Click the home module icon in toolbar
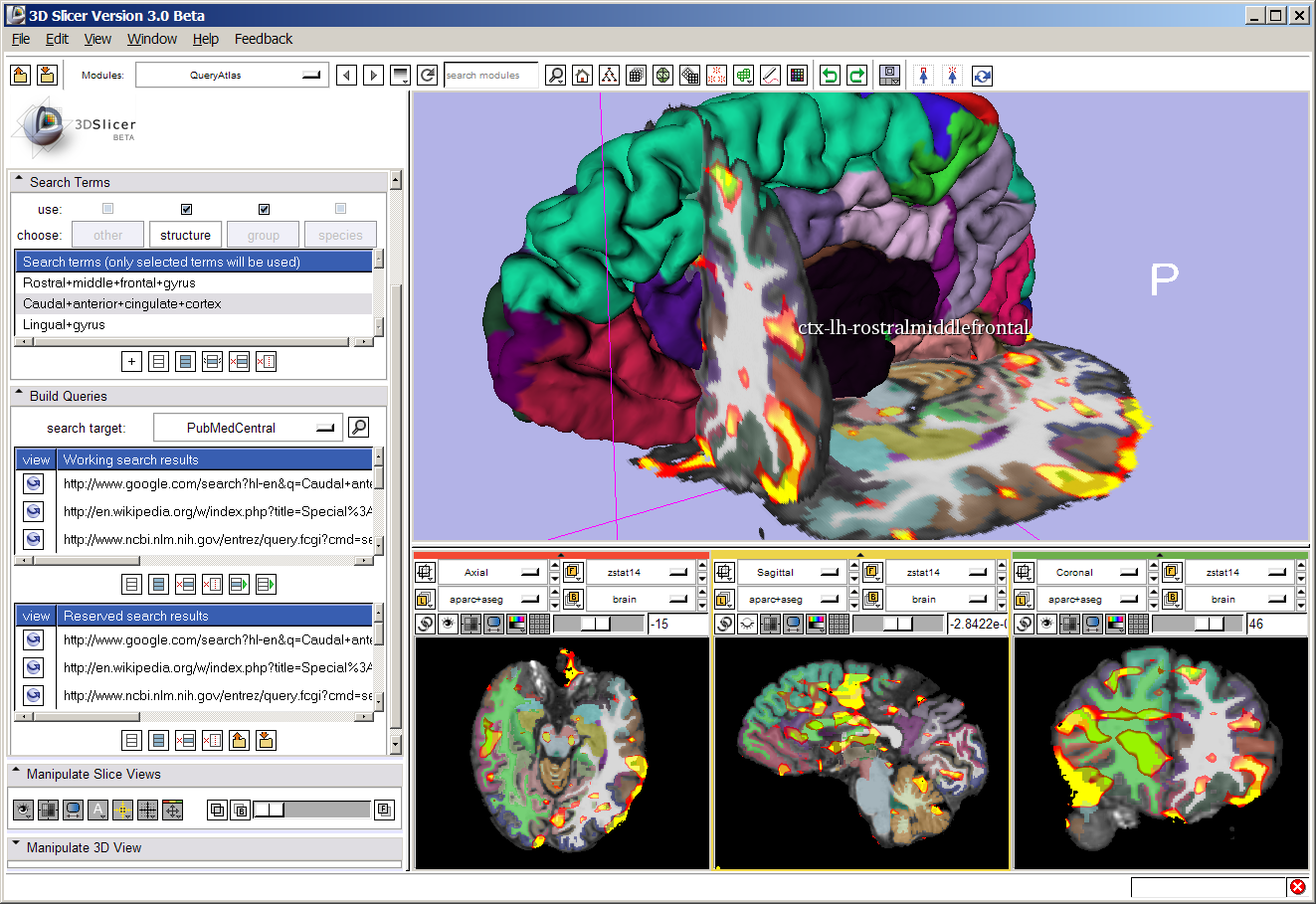This screenshot has height=904, width=1316. (x=583, y=76)
